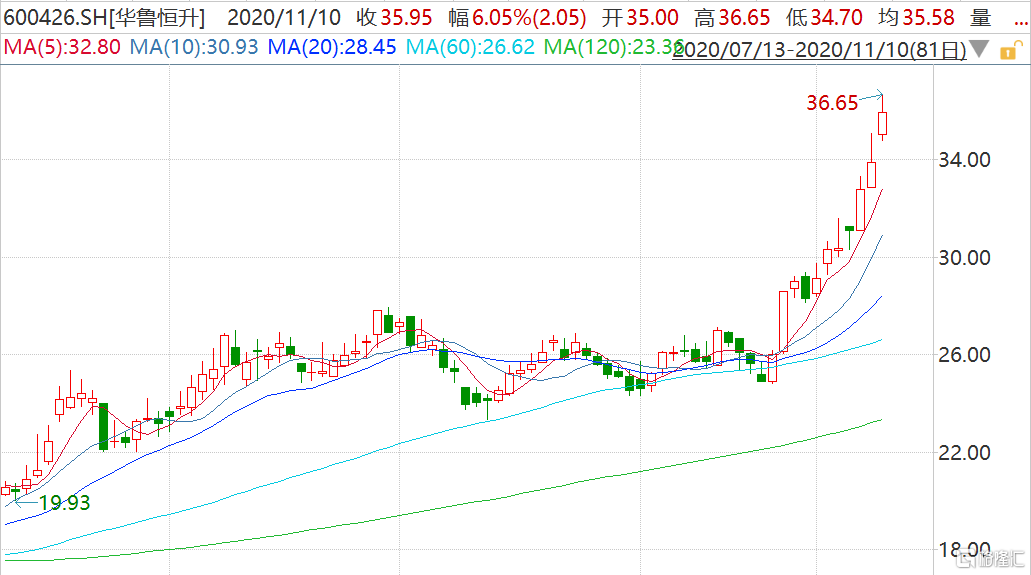Click the closing price 35.95
The image size is (1031, 575).
pos(406,18)
